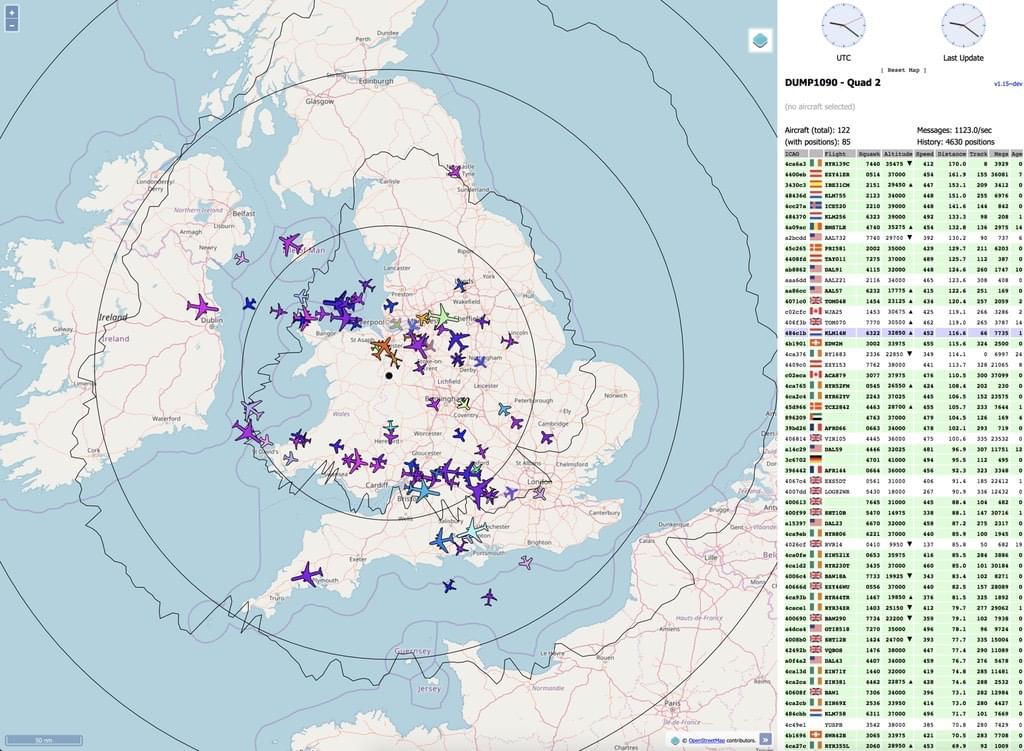Select the aircraft near Lincoln

[509, 340]
